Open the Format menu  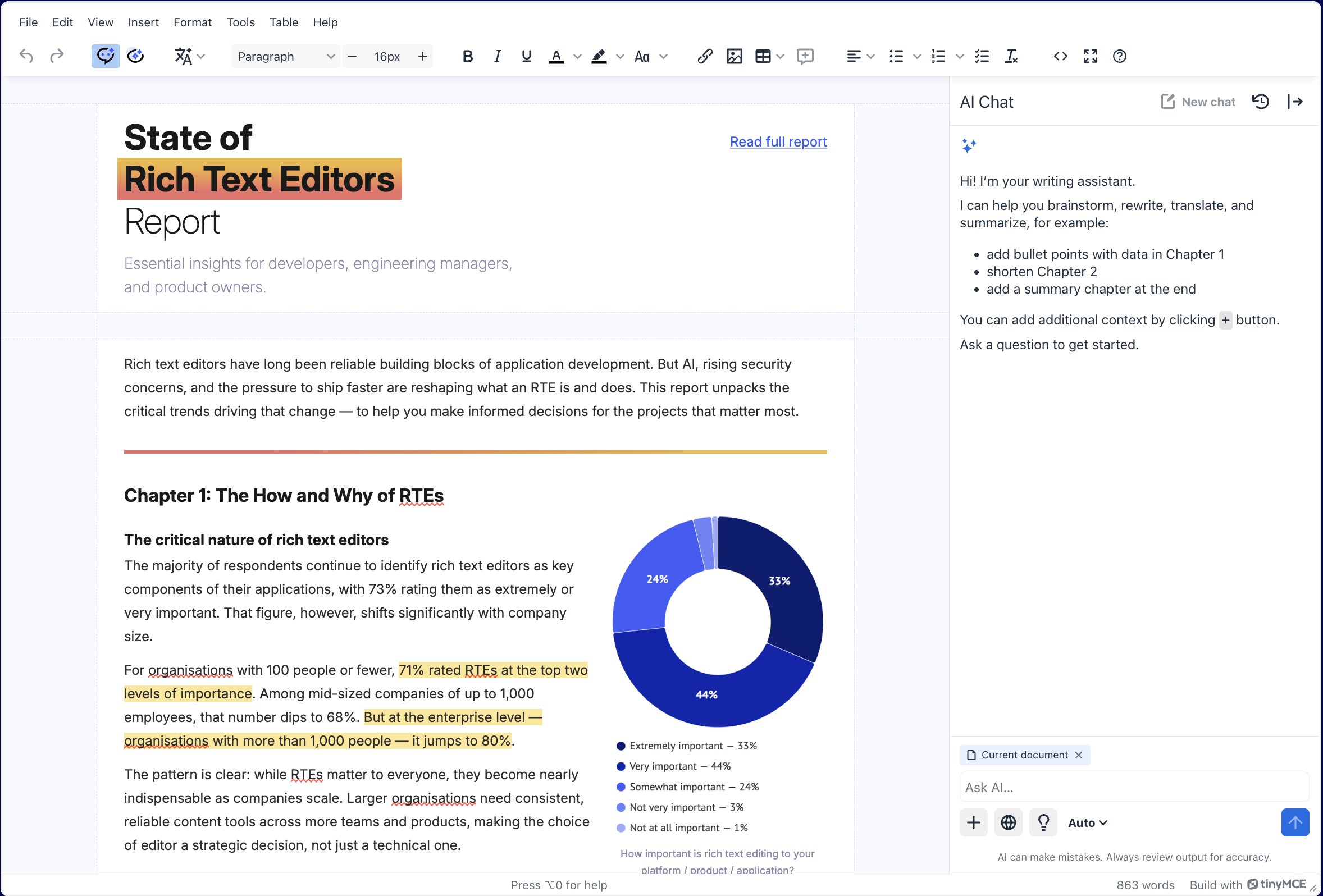[193, 22]
